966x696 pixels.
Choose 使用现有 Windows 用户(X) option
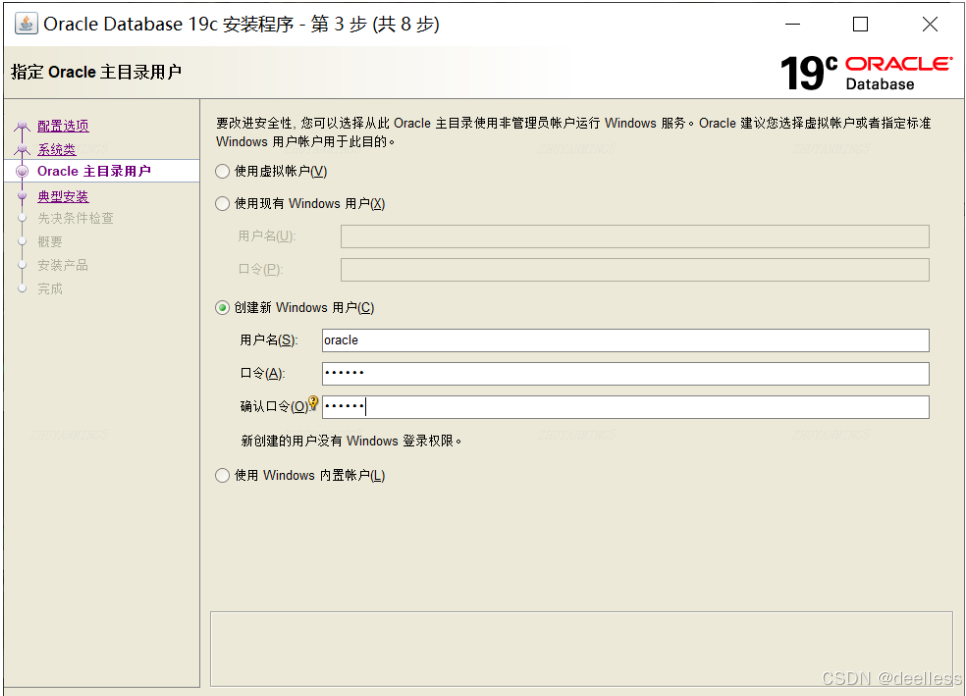click(222, 203)
